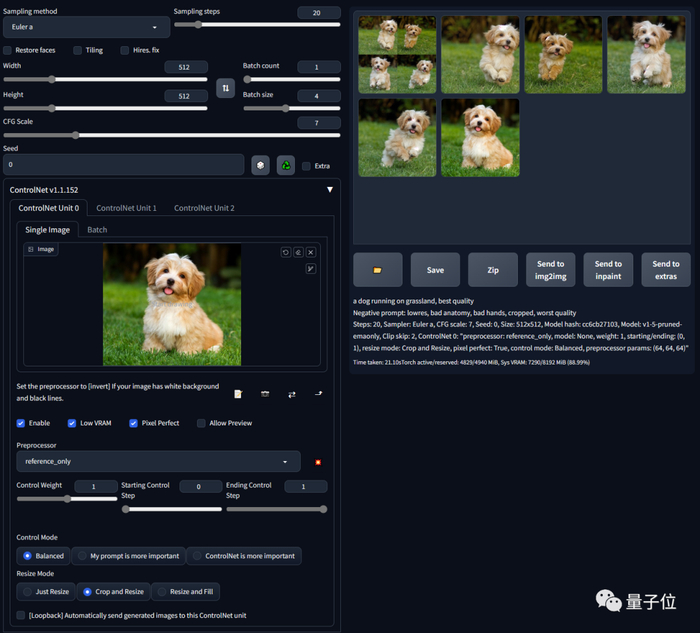The image size is (700, 633).
Task: Click the Batch count slider handle
Action: pyautogui.click(x=247, y=79)
